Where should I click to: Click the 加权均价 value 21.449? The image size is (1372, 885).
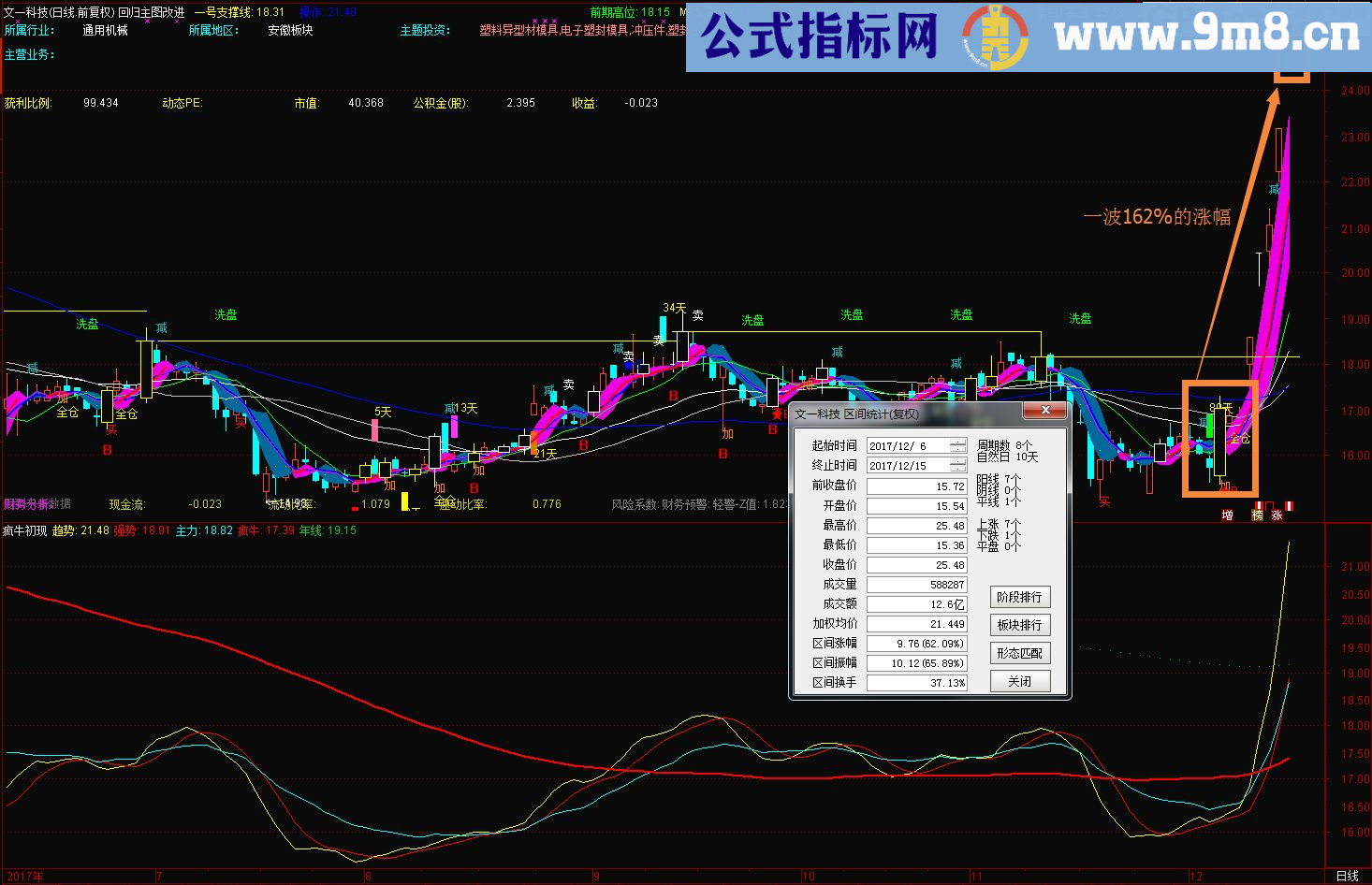(x=916, y=624)
